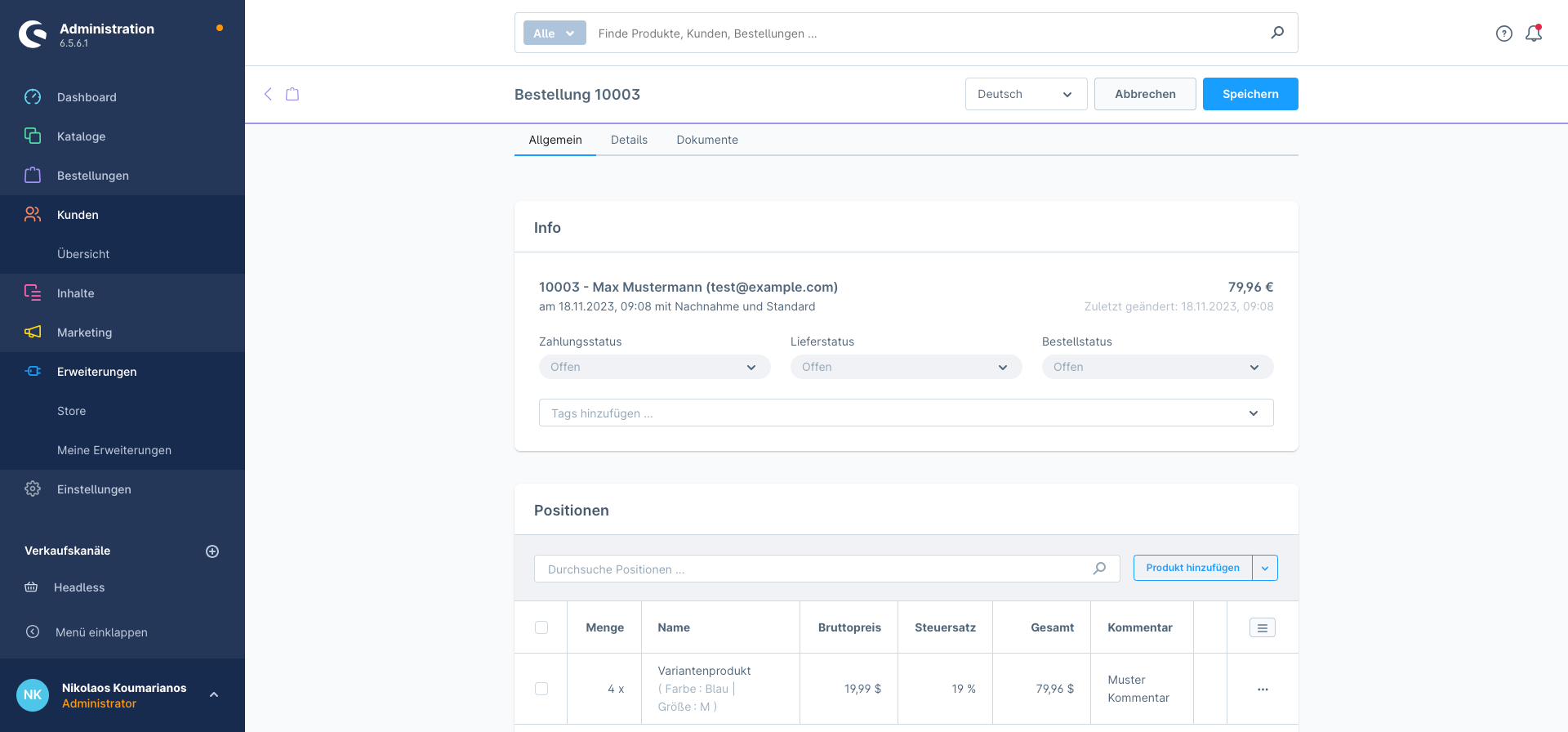Tick the checkbox for the Variantenprodukt row
1568x732 pixels.
point(541,689)
